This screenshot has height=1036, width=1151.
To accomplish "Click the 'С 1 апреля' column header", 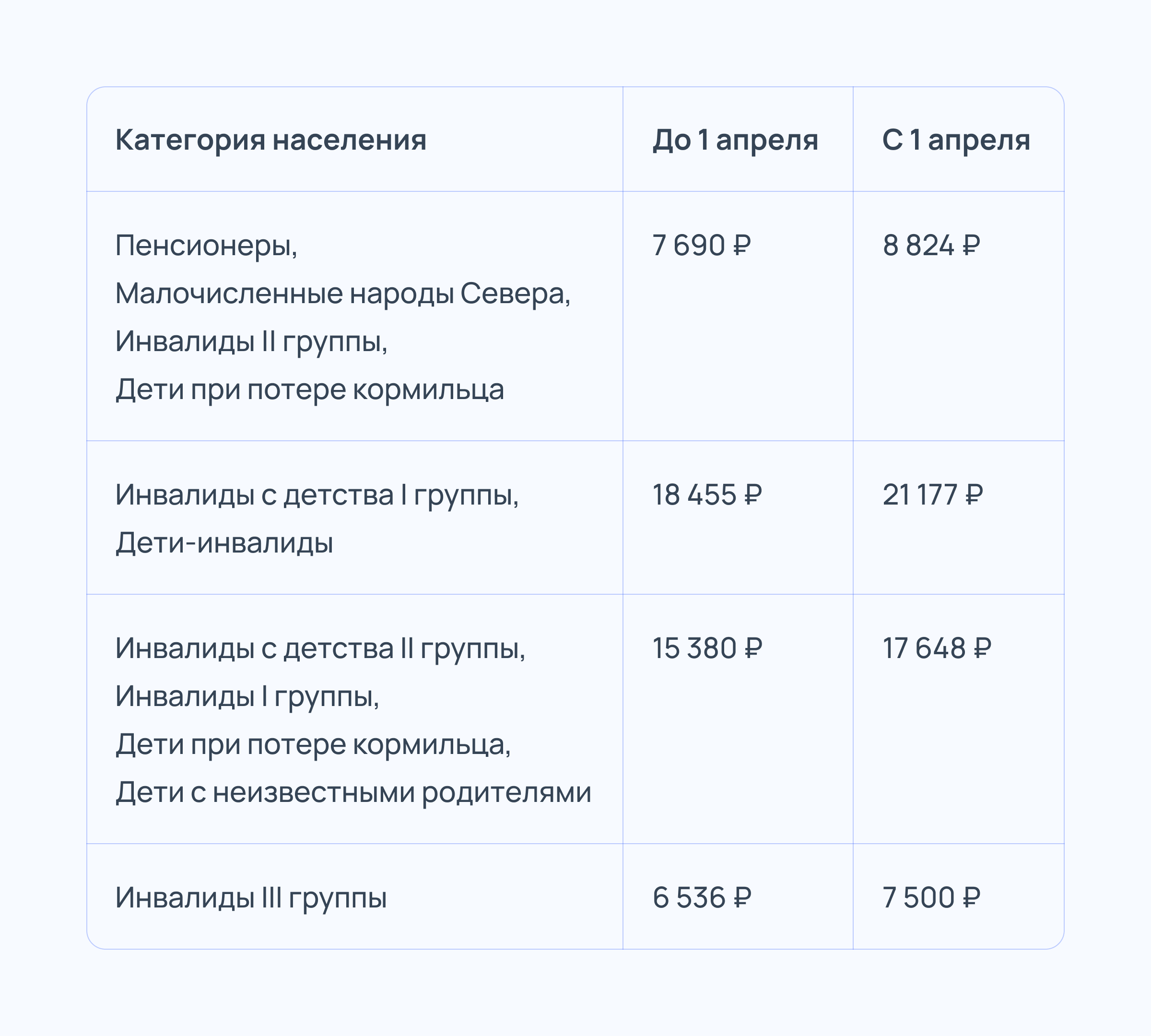I will [x=956, y=140].
